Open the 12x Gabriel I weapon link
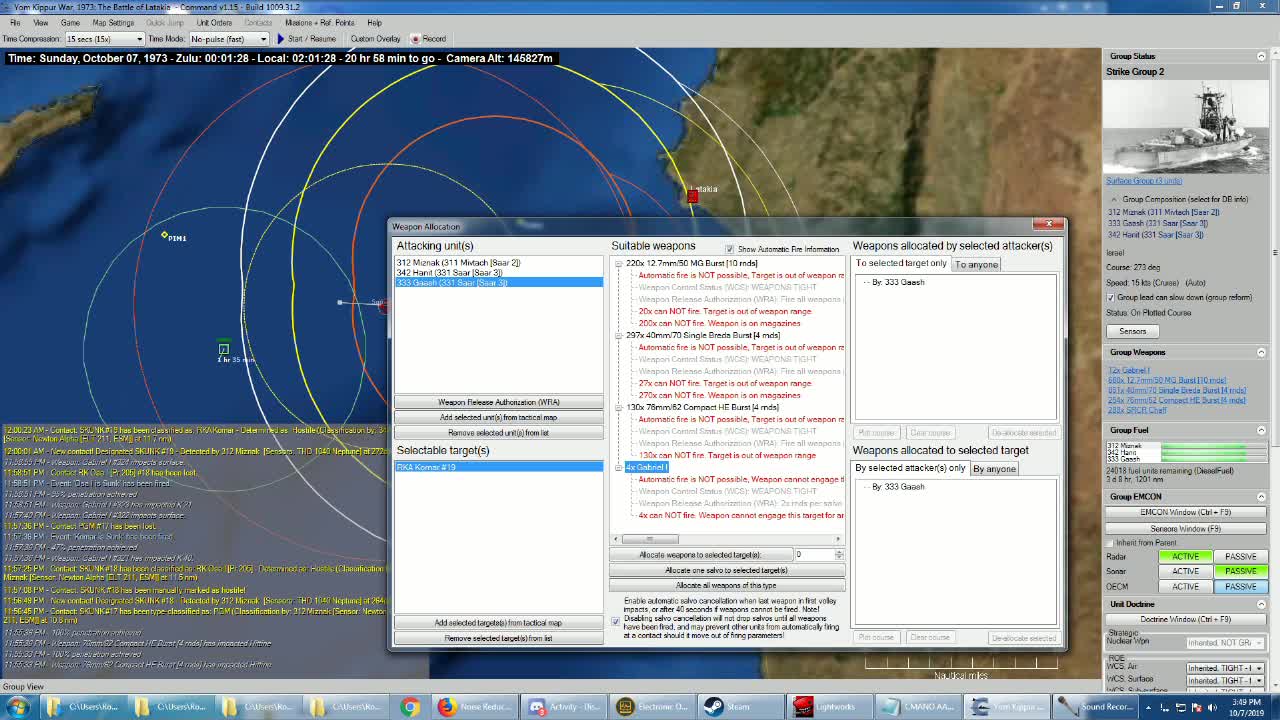 1129,370
